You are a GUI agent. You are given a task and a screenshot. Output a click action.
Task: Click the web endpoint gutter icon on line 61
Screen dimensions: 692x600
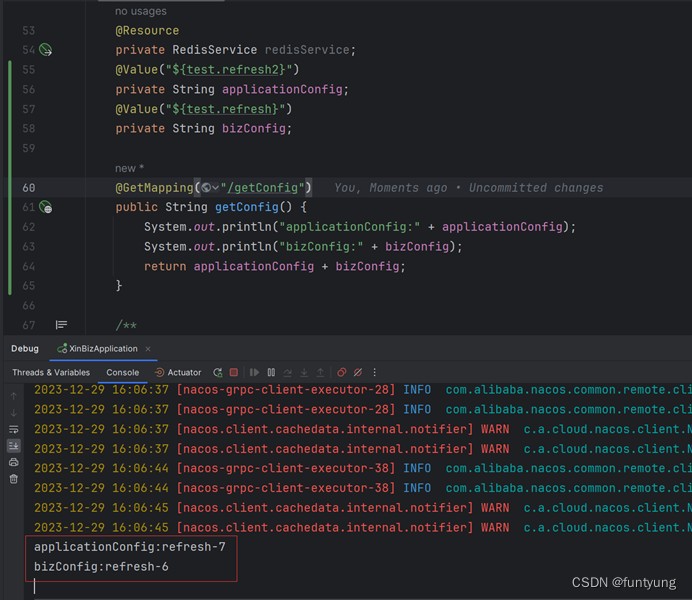[x=45, y=206]
